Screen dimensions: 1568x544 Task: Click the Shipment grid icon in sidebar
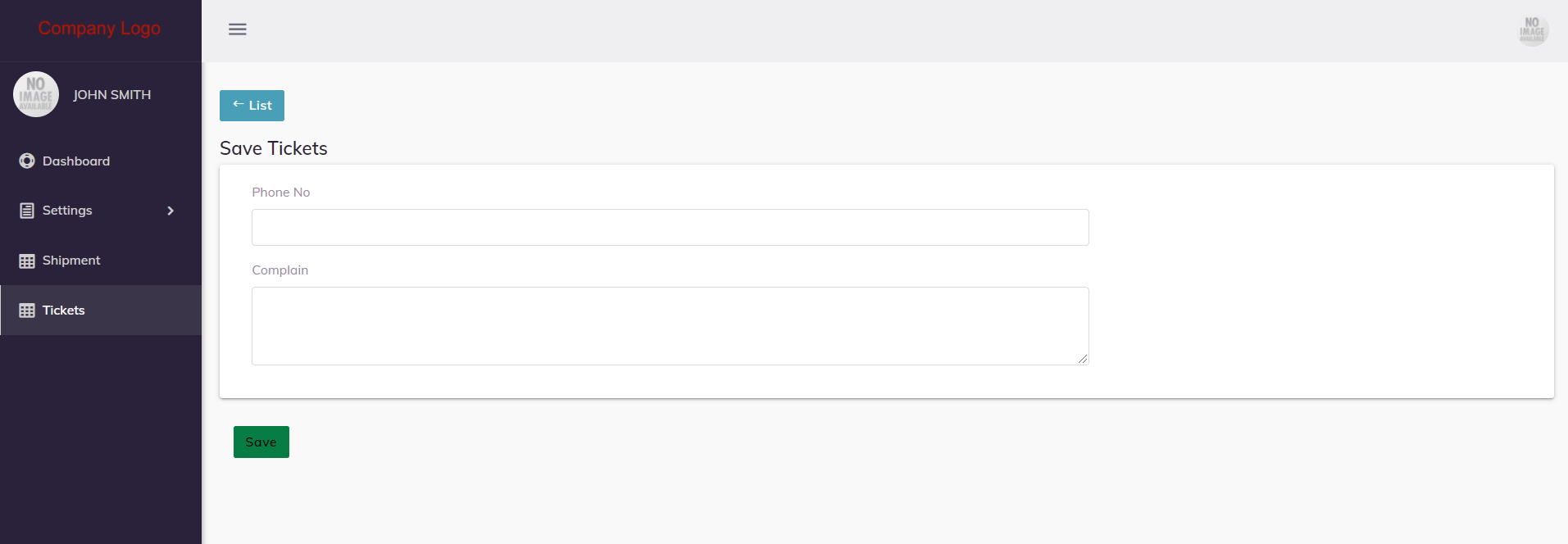[x=27, y=261]
